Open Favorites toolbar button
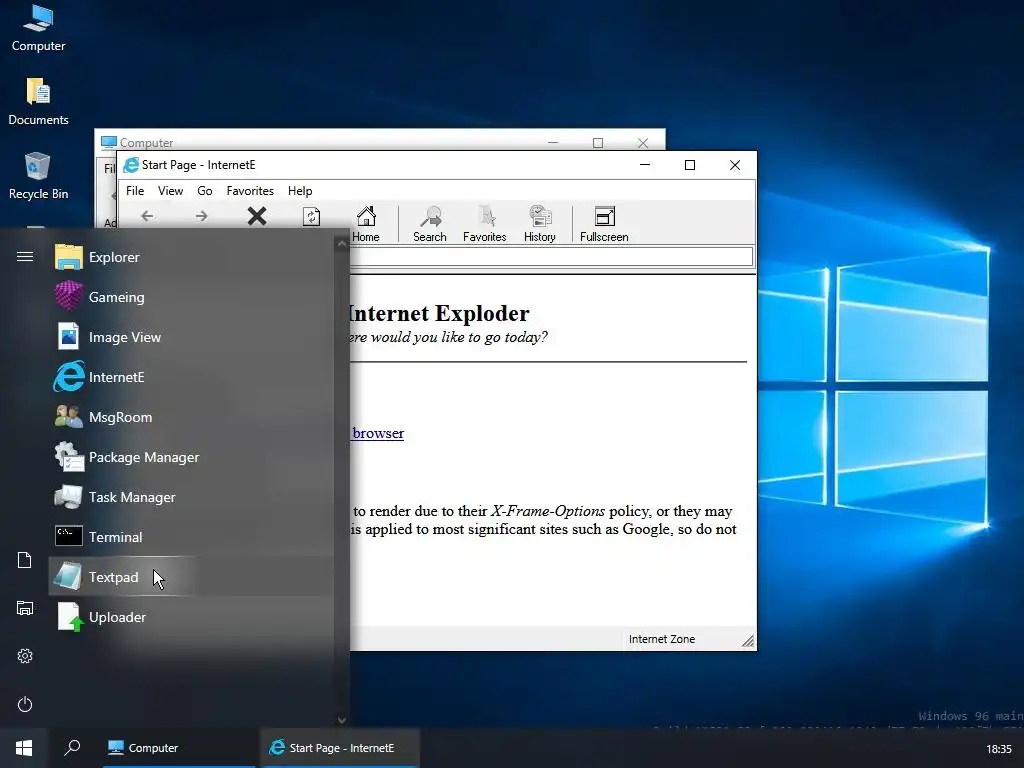This screenshot has height=768, width=1024. [485, 224]
